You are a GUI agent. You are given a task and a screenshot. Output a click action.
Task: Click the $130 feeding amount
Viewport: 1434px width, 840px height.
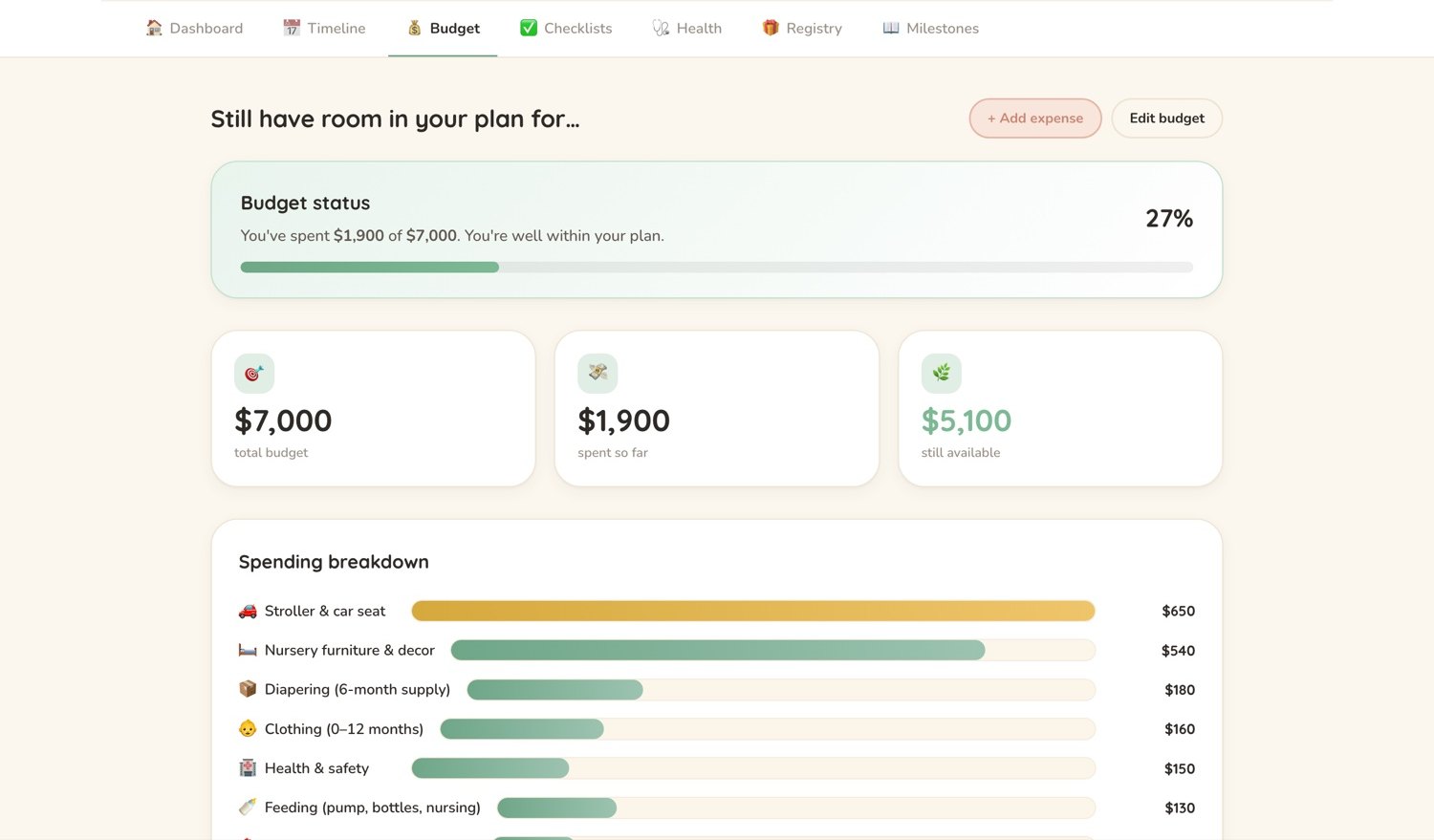(1180, 808)
